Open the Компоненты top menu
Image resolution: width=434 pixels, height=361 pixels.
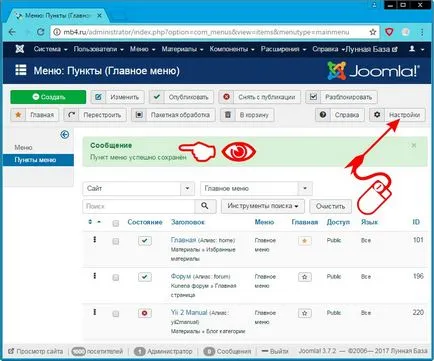coord(232,49)
